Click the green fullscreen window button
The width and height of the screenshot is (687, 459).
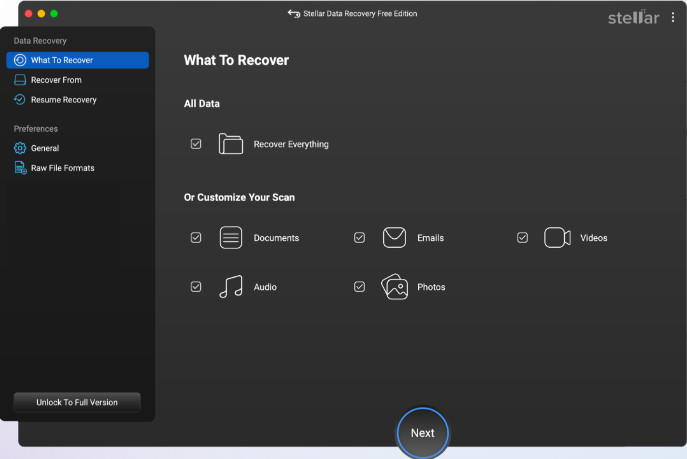point(54,14)
